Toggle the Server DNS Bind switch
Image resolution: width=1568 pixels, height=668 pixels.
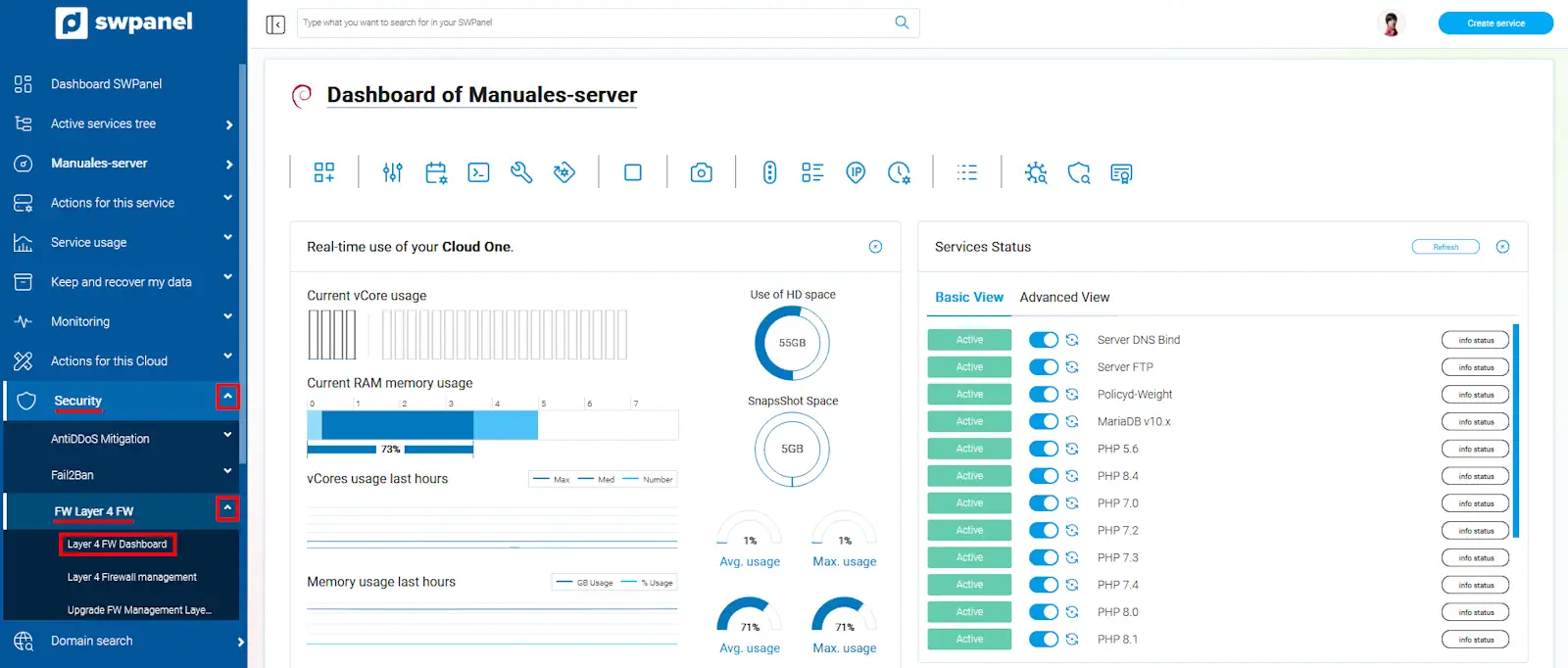1043,340
